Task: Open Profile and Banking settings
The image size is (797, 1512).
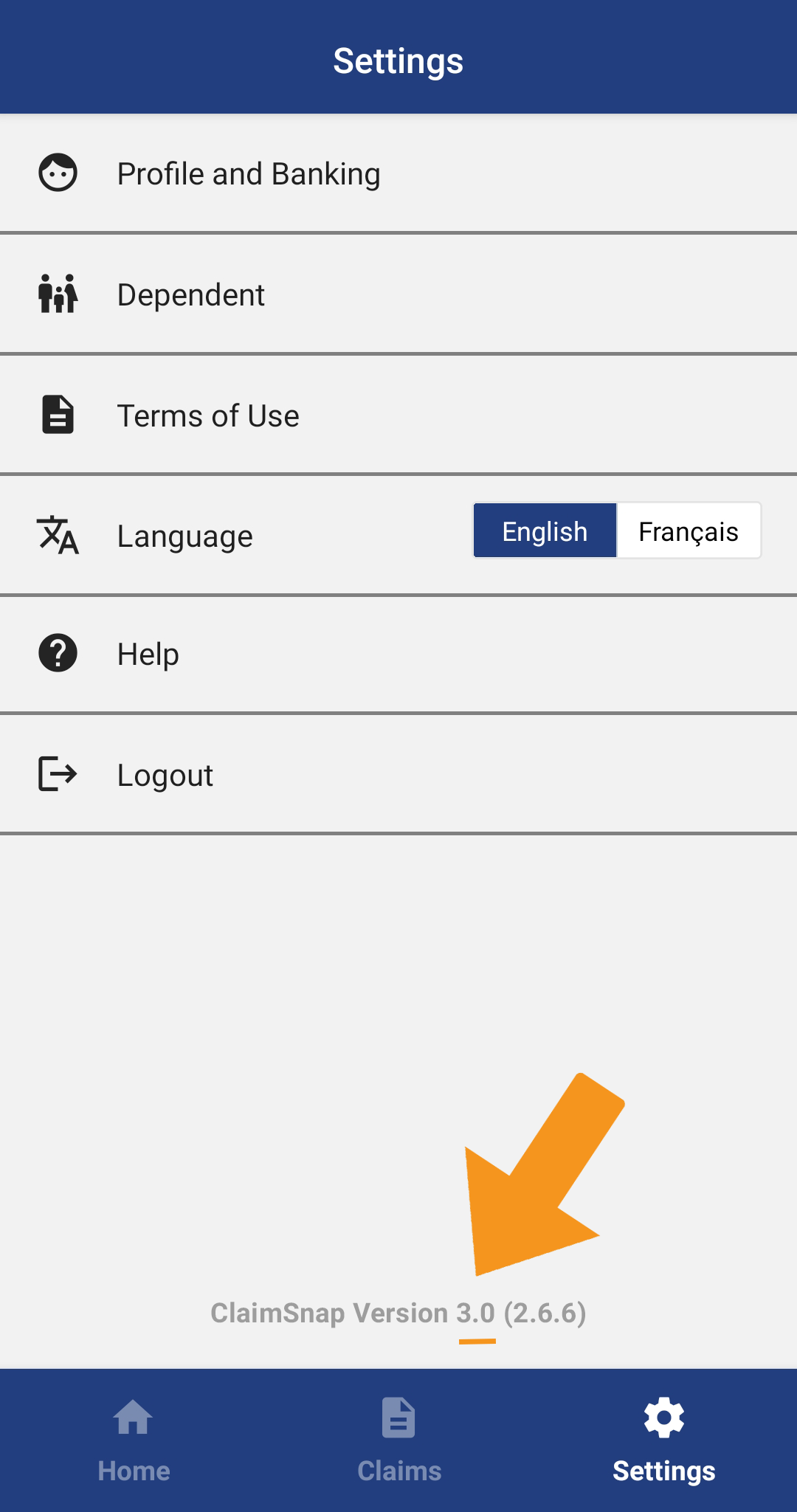Action: [249, 174]
